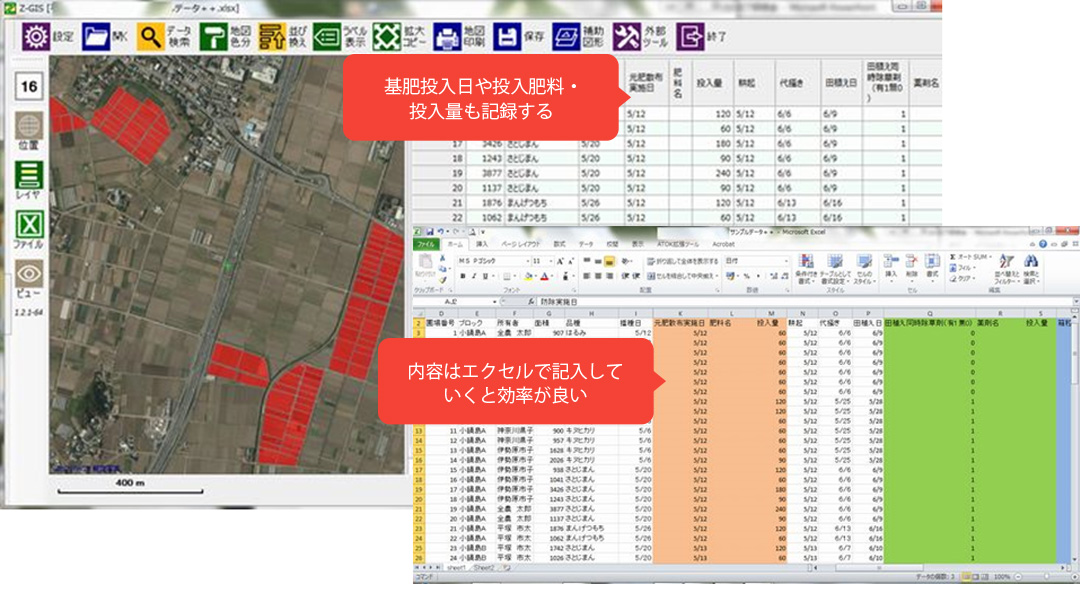Open external tools (外部ツール) wrench icon

(626, 37)
